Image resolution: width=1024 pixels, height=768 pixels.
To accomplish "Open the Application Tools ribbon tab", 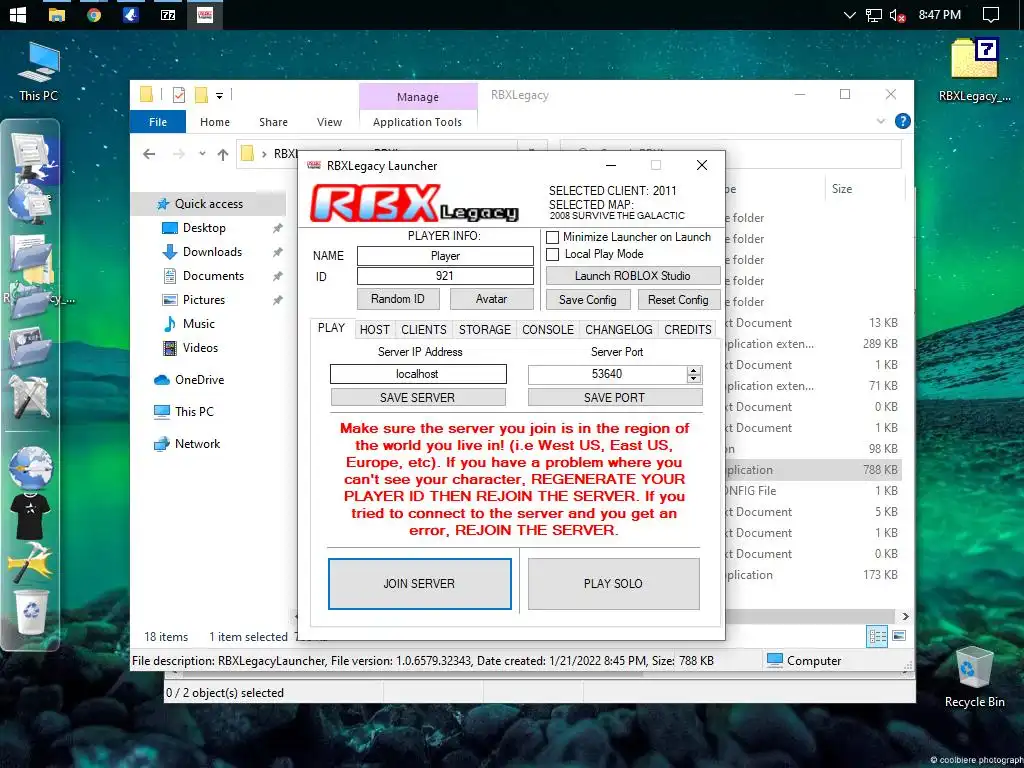I will (x=417, y=122).
